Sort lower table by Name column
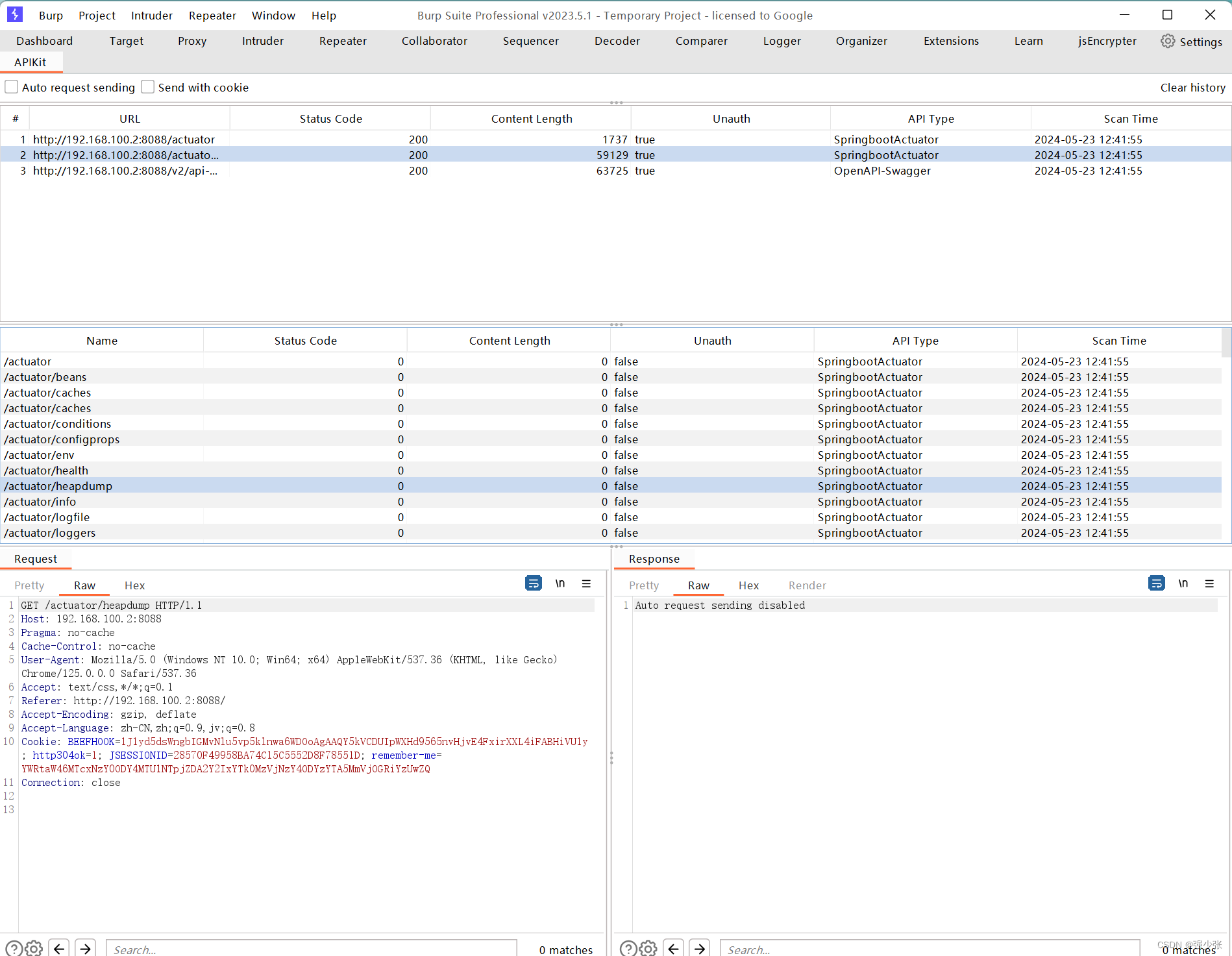The height and width of the screenshot is (956, 1232). pos(102,341)
